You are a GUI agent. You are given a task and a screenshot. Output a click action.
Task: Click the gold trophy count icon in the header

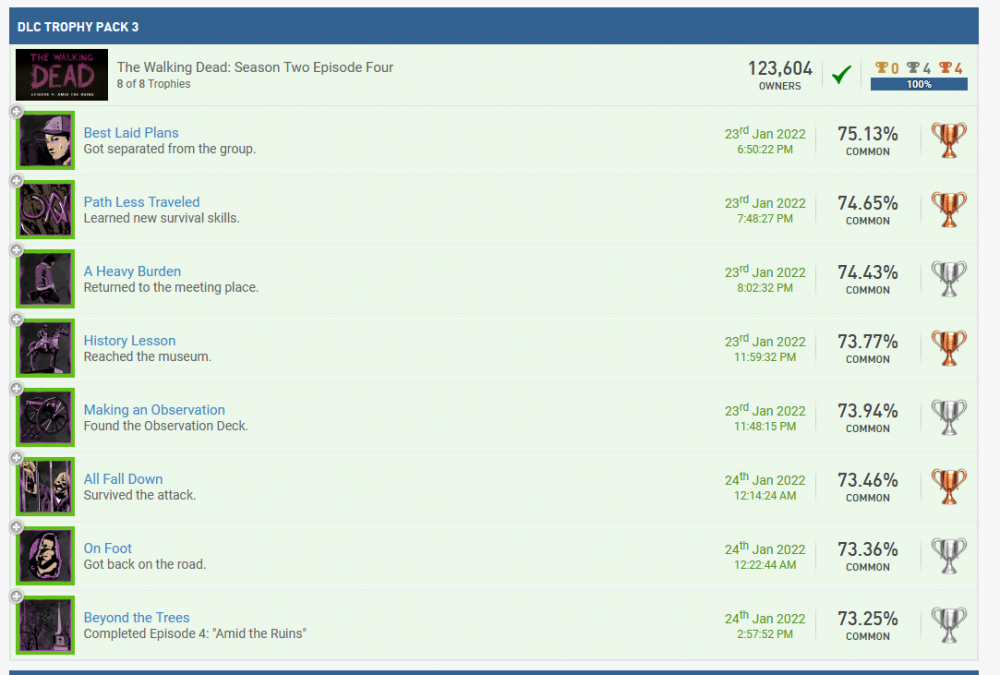click(x=884, y=68)
